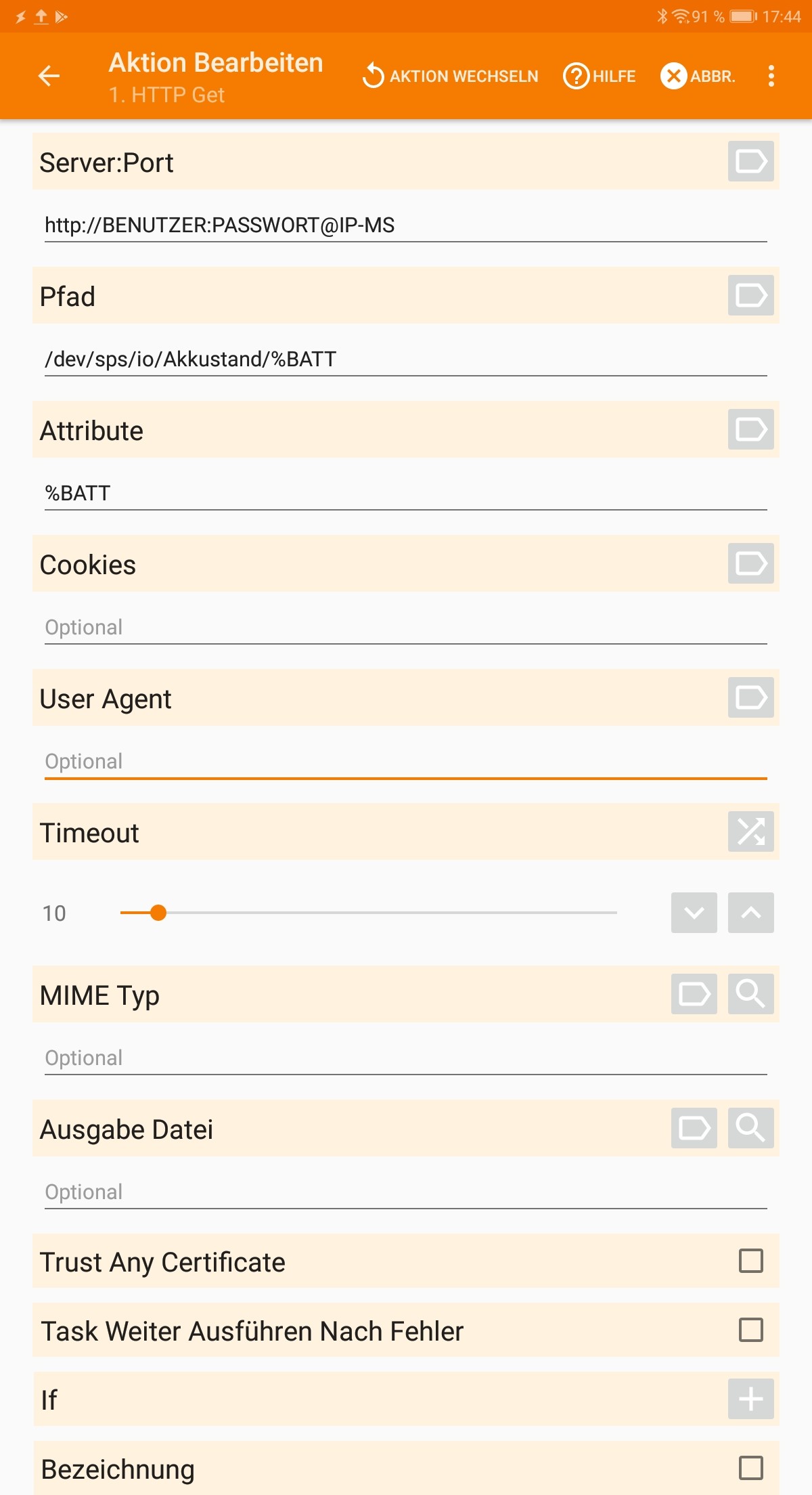Tap the tag icon for User Agent
This screenshot has height=1495, width=812.
click(x=750, y=697)
